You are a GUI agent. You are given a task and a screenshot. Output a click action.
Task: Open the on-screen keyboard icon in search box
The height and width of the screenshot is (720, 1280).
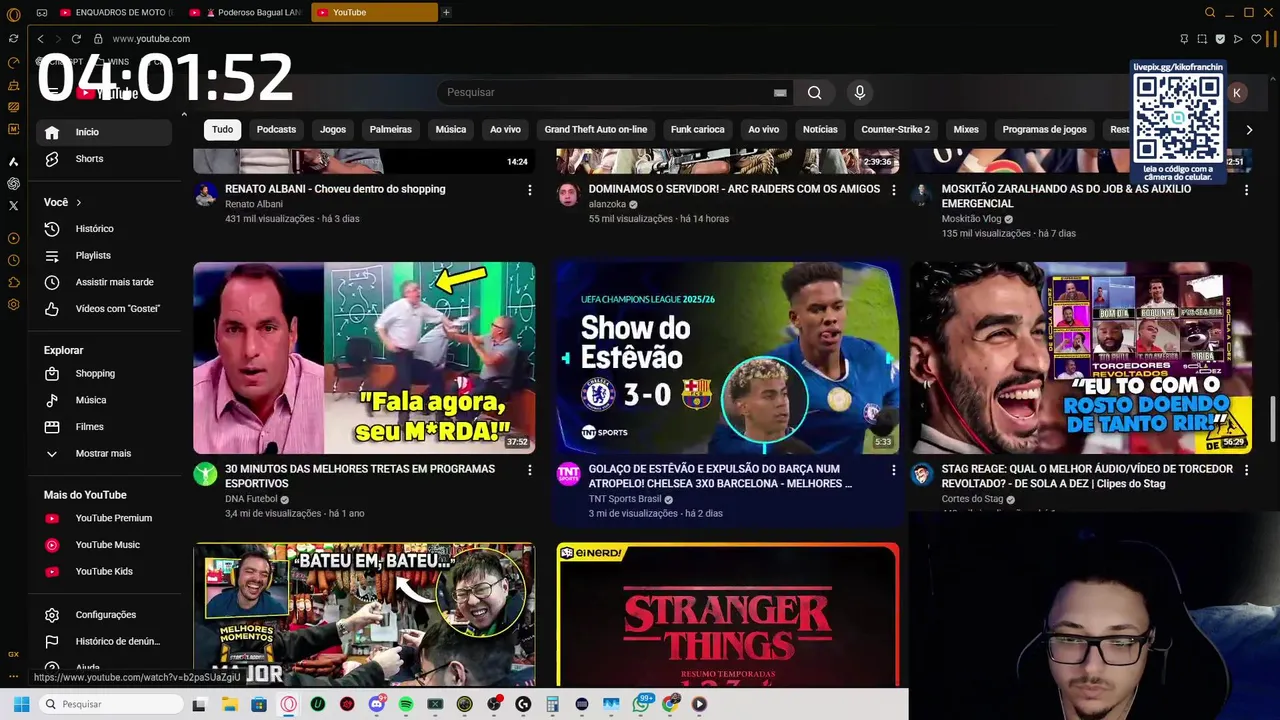point(780,93)
